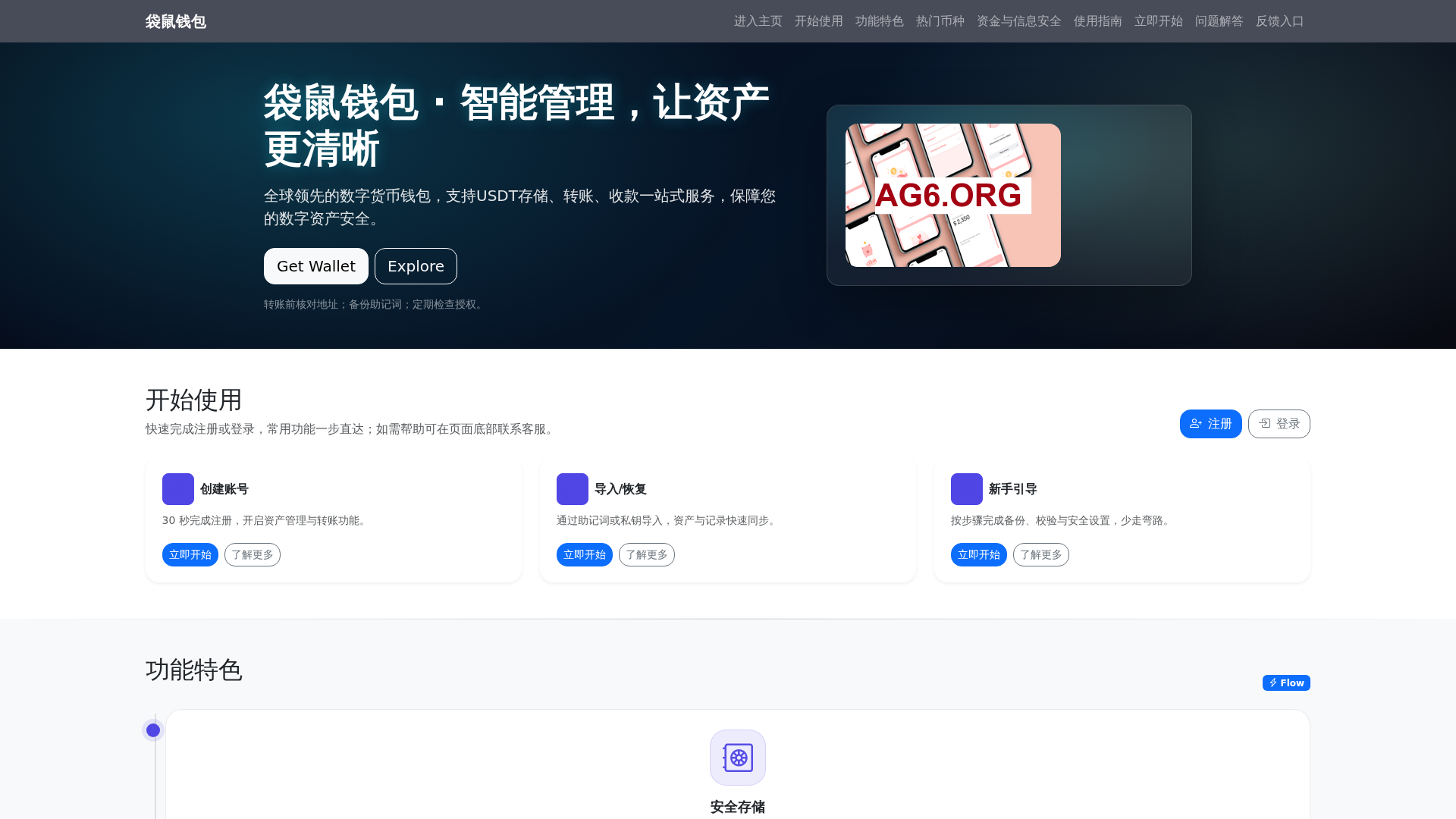Click the Explore button
Viewport: 1456px width, 819px height.
pos(416,266)
